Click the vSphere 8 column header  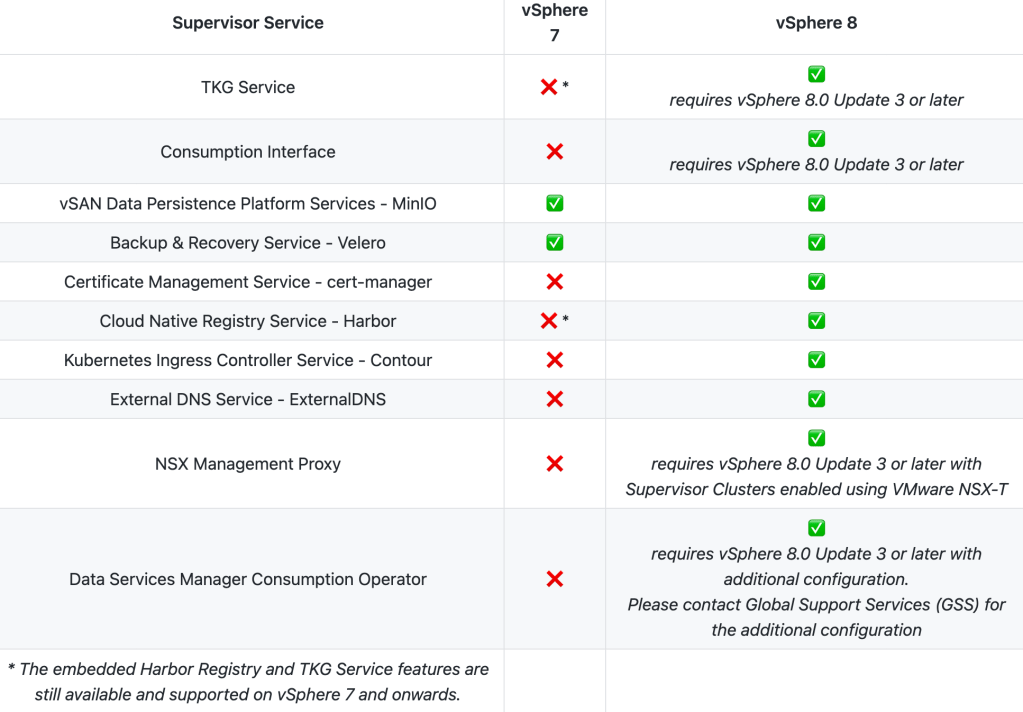coord(816,23)
